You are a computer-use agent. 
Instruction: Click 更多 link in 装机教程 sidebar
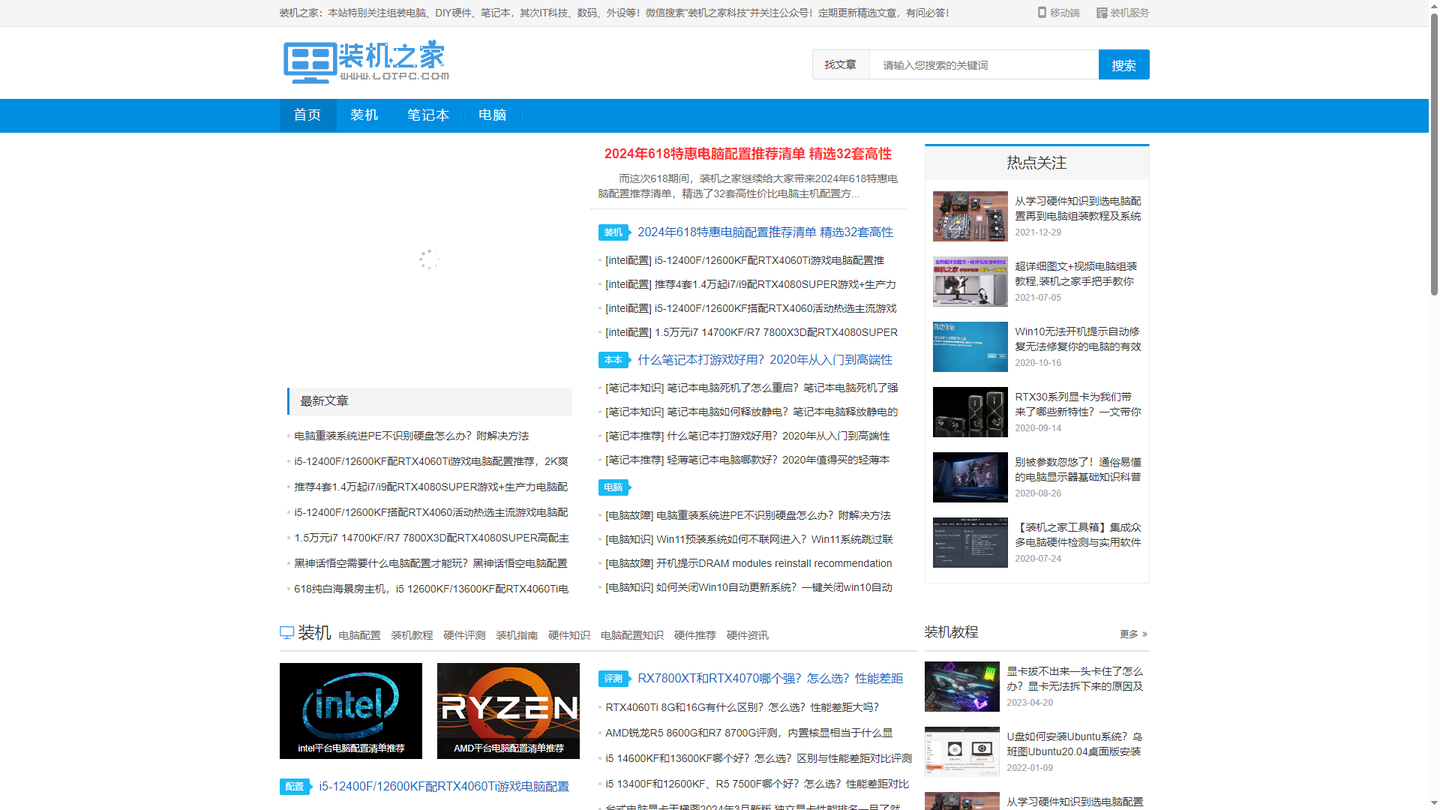point(1133,634)
